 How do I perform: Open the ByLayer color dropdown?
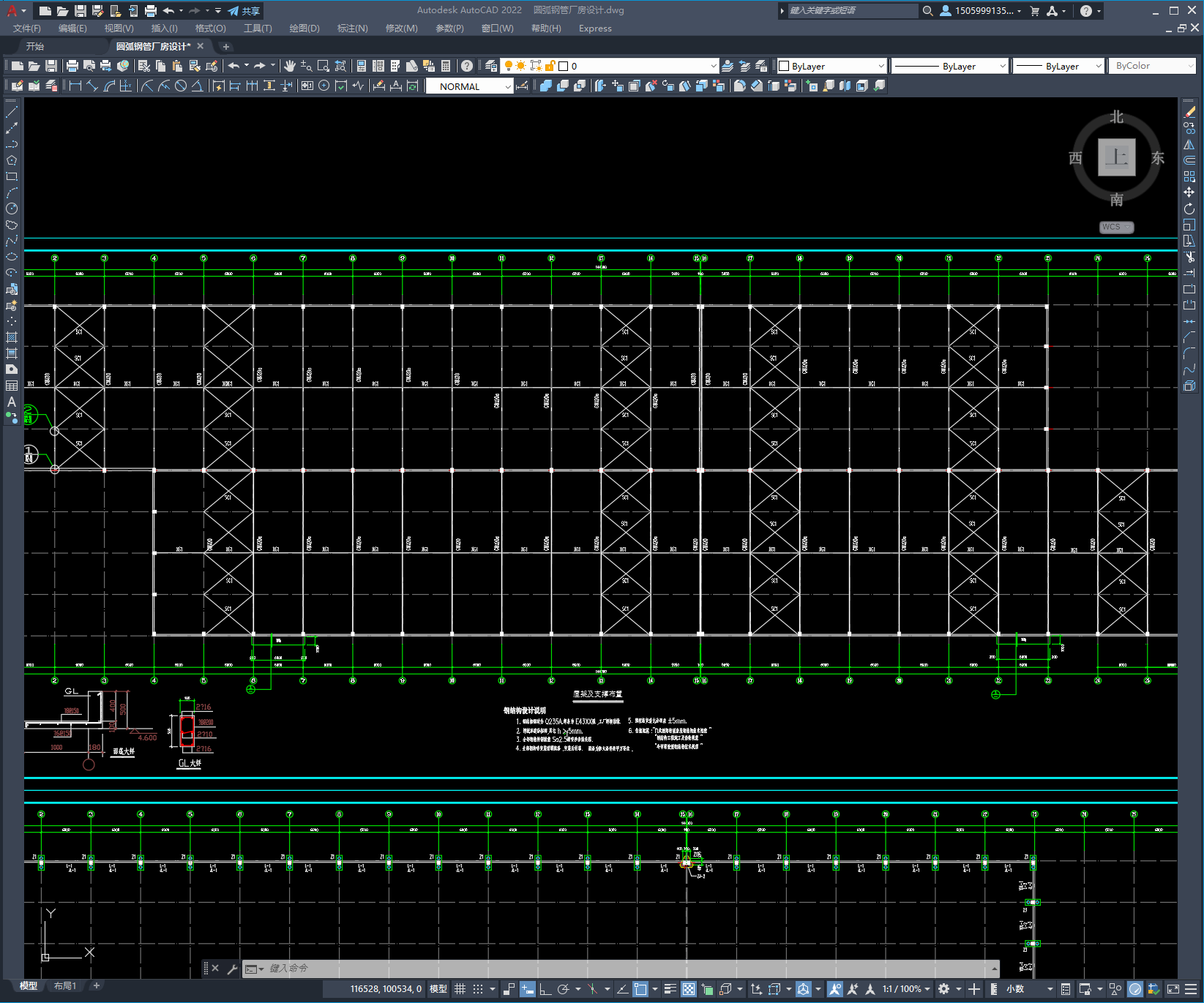coord(832,66)
